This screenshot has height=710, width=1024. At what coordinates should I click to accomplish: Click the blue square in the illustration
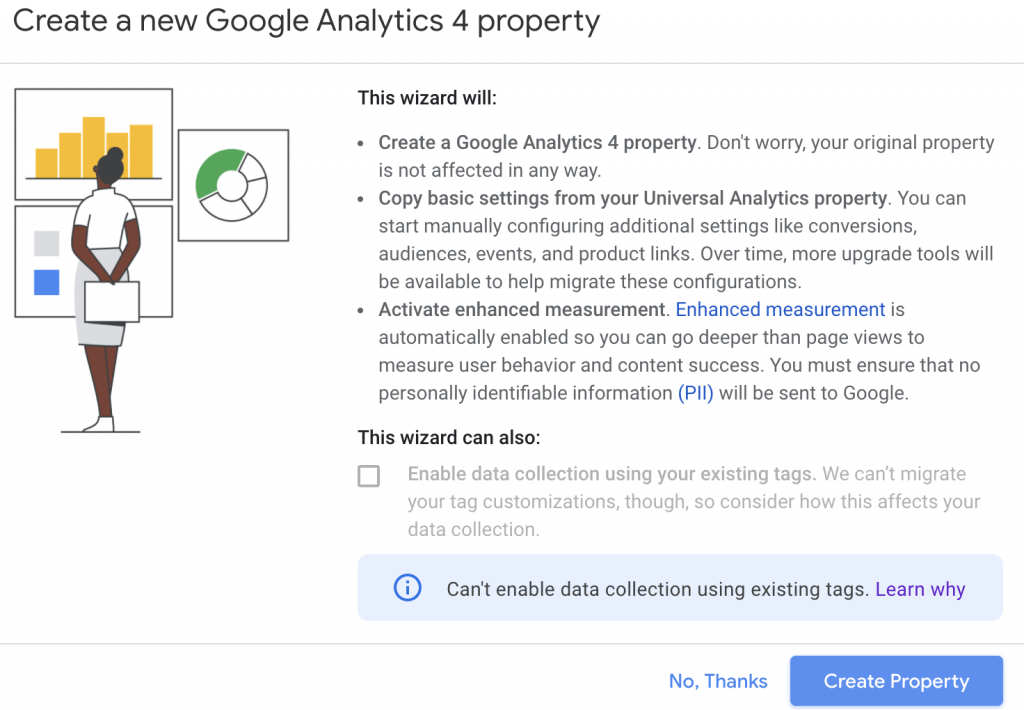[x=47, y=282]
